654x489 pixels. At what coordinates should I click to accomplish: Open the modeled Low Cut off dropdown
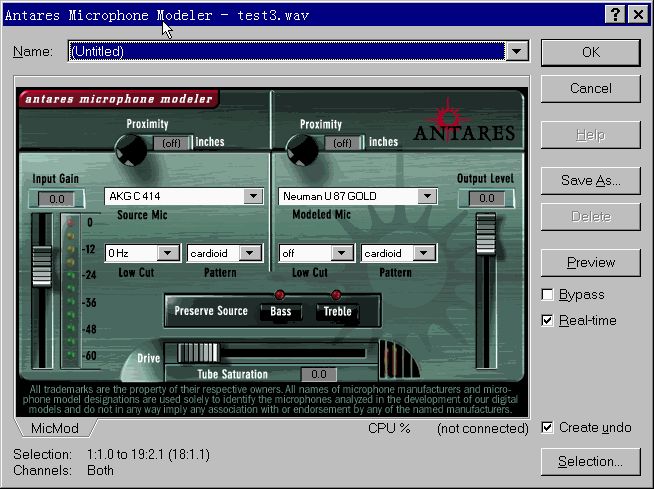coord(342,253)
